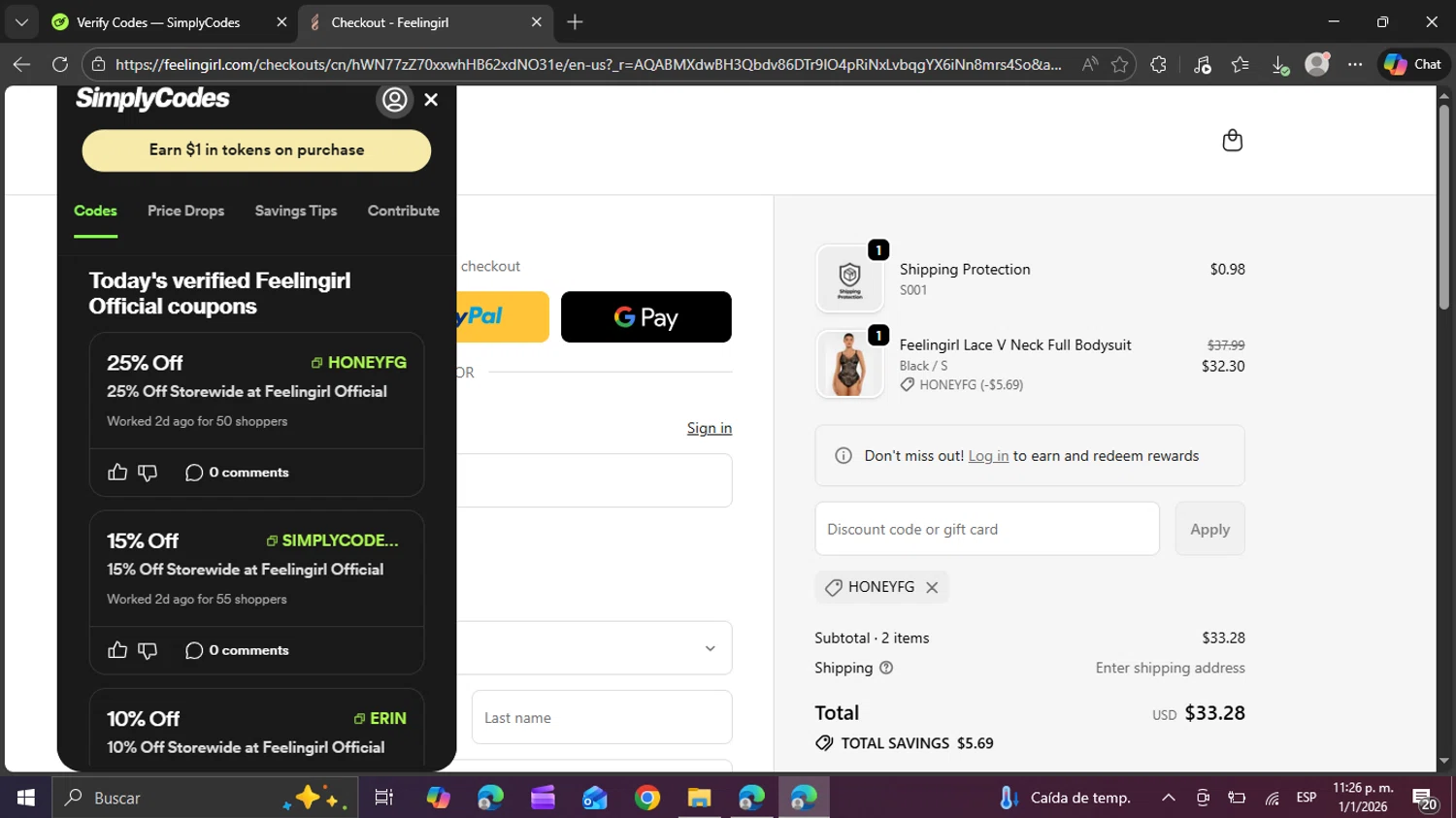Close the Verify Codes tab

pos(281,21)
